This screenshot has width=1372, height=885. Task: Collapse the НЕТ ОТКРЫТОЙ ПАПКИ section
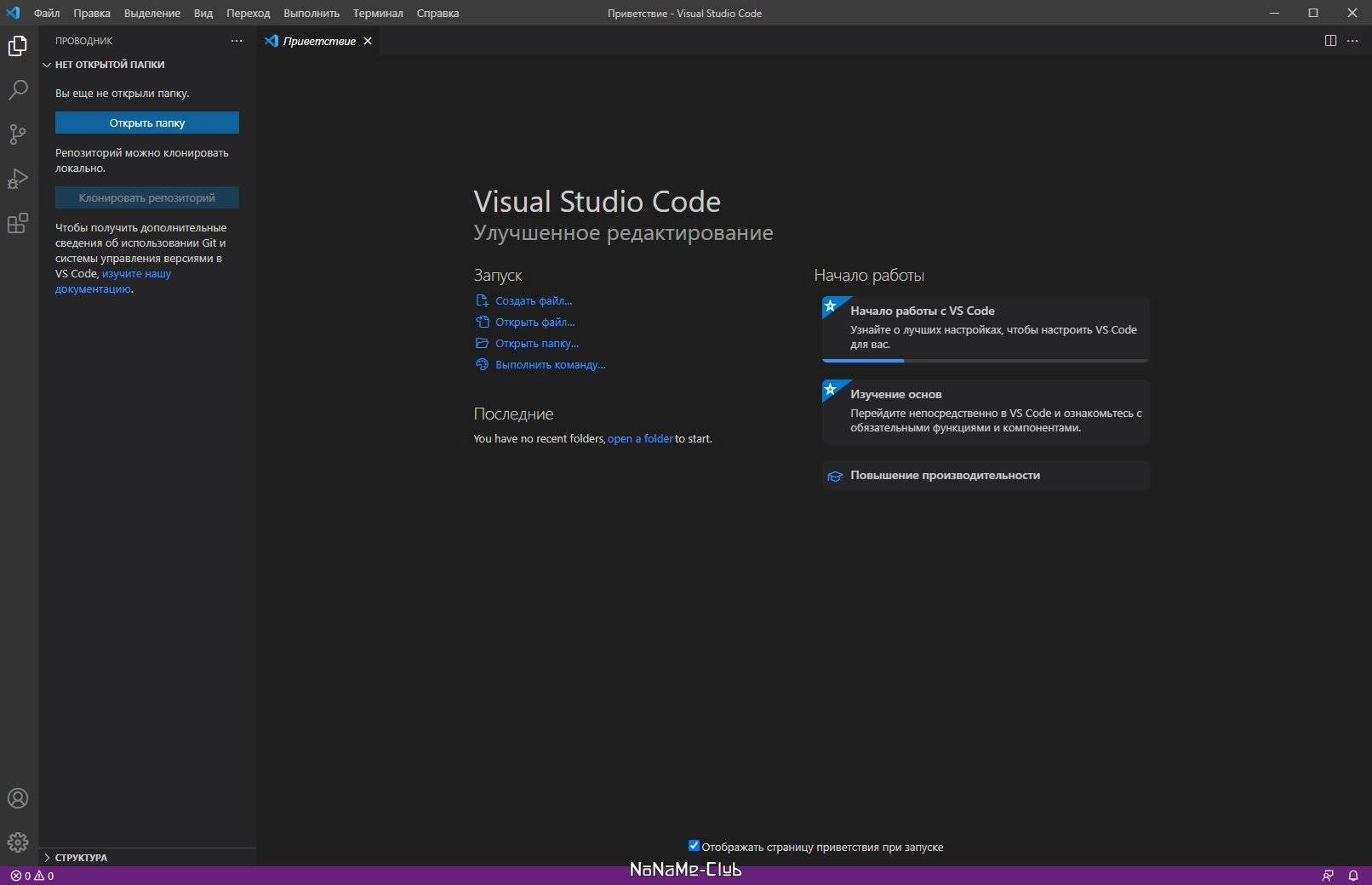(147, 65)
